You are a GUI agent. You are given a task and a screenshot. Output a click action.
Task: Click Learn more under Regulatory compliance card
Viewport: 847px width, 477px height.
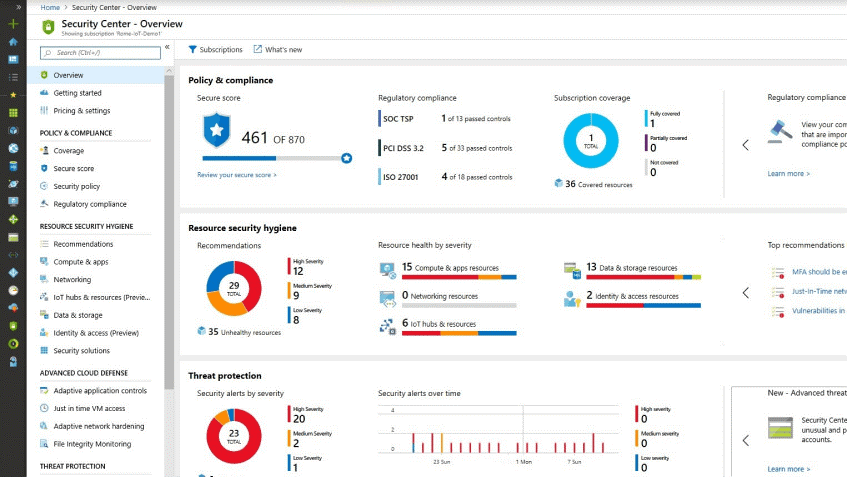788,174
